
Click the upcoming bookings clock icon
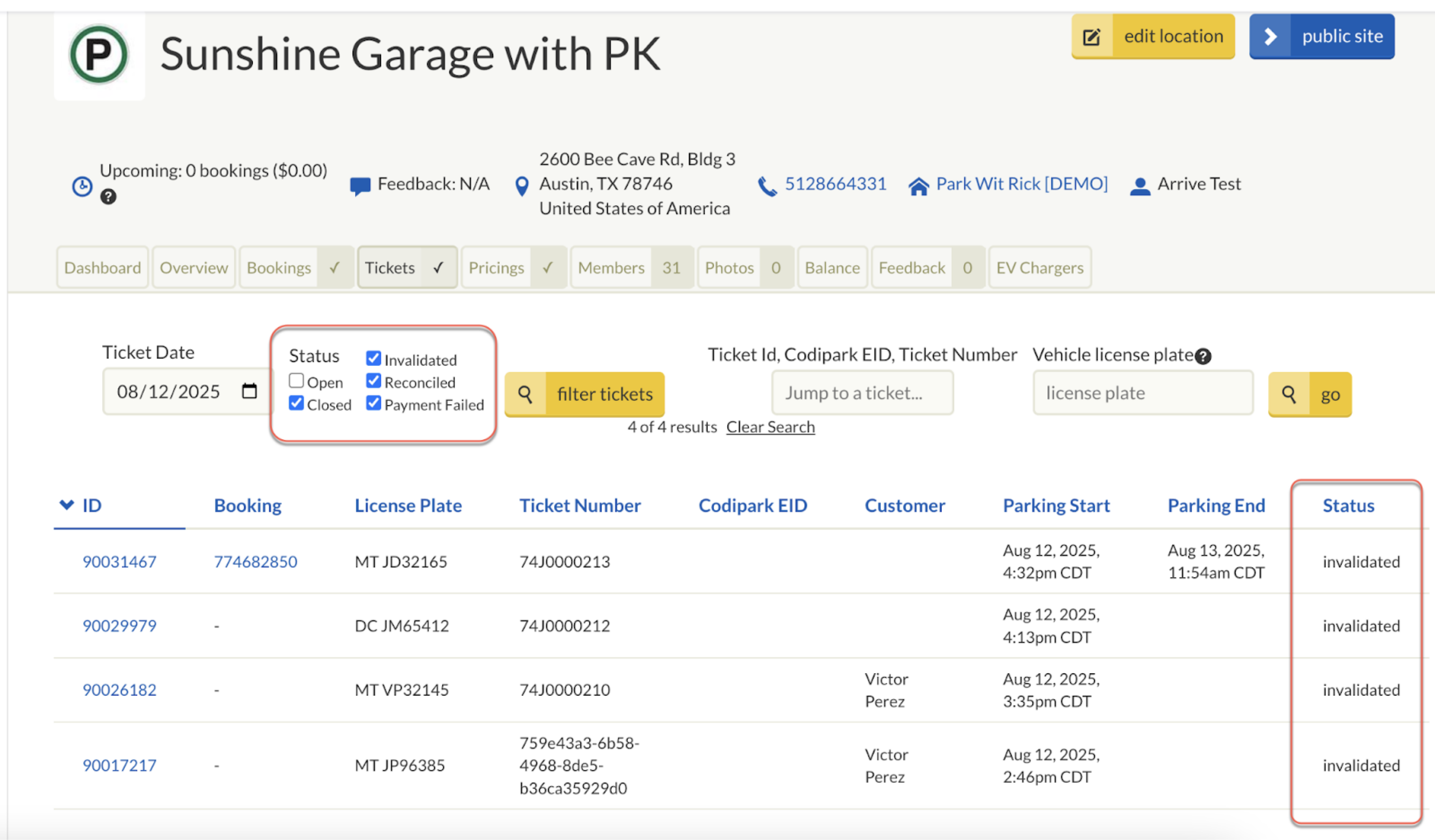pos(82,186)
